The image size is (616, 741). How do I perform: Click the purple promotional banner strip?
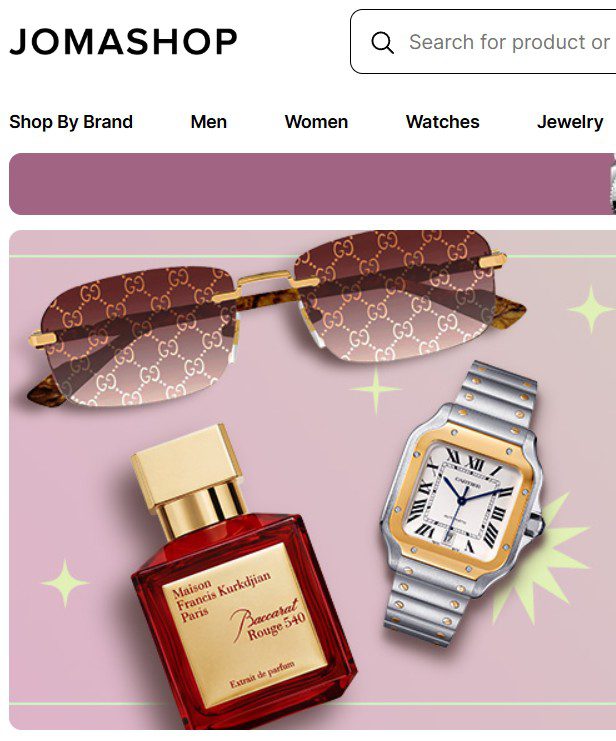[x=312, y=184]
